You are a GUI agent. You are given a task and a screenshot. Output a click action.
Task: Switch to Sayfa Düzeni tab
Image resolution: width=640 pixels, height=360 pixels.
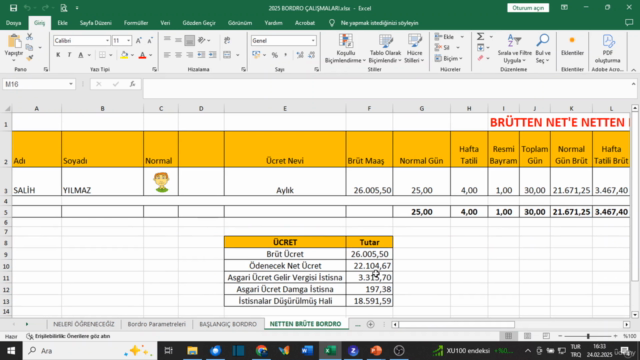[96, 23]
